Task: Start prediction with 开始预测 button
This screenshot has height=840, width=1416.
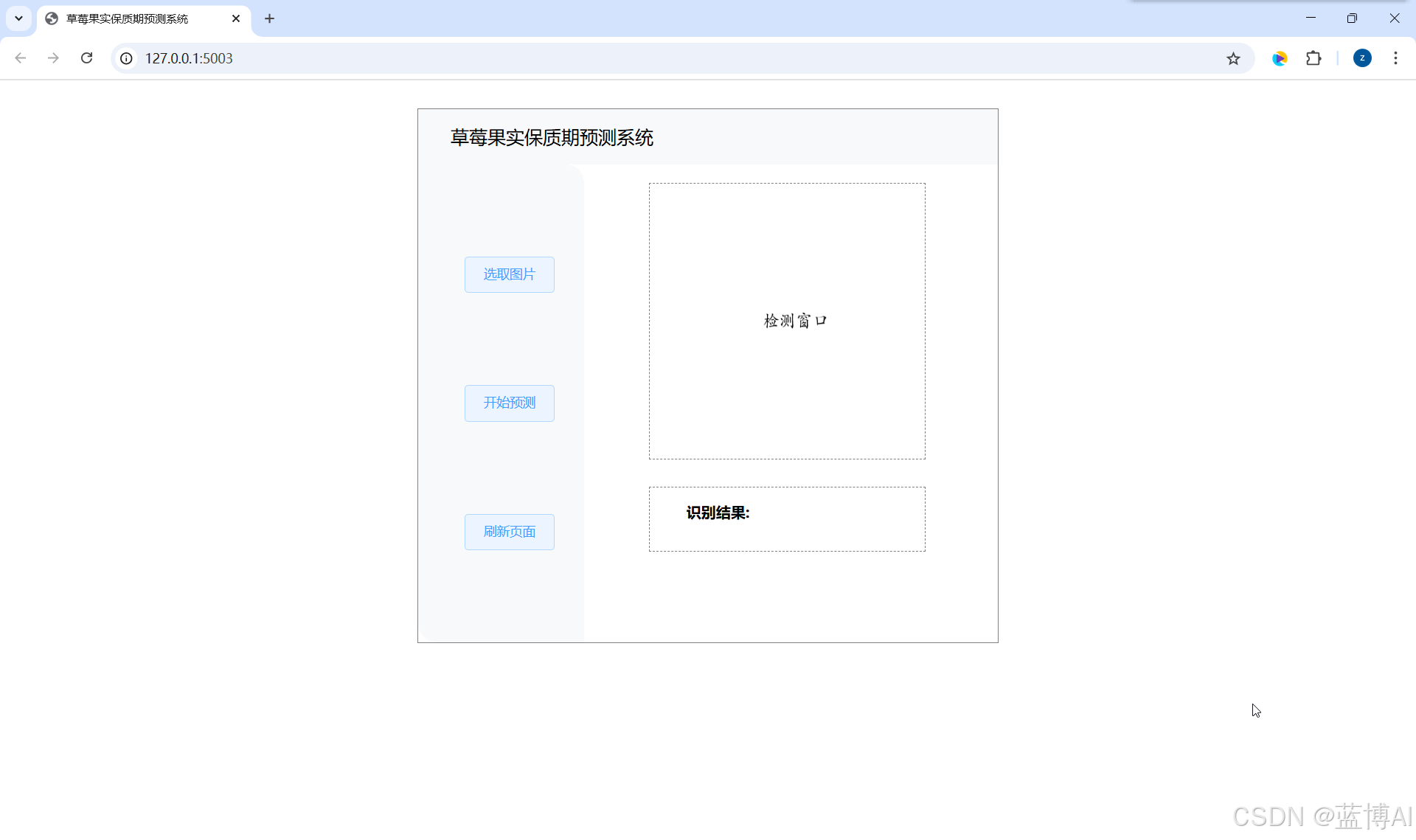Action: (x=509, y=403)
